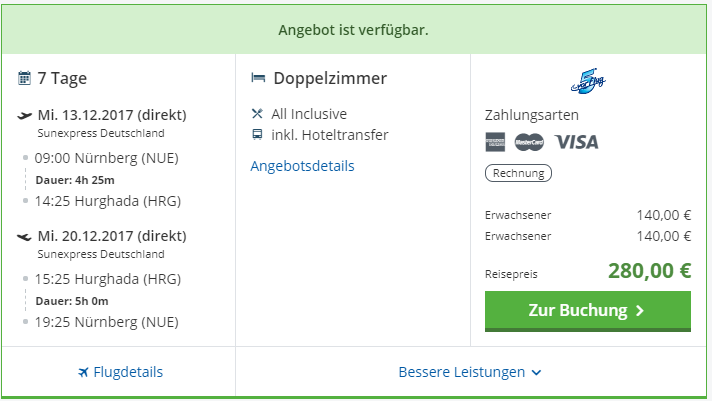
Task: Click the 5vorFlug tour operator logo
Action: 586,79
